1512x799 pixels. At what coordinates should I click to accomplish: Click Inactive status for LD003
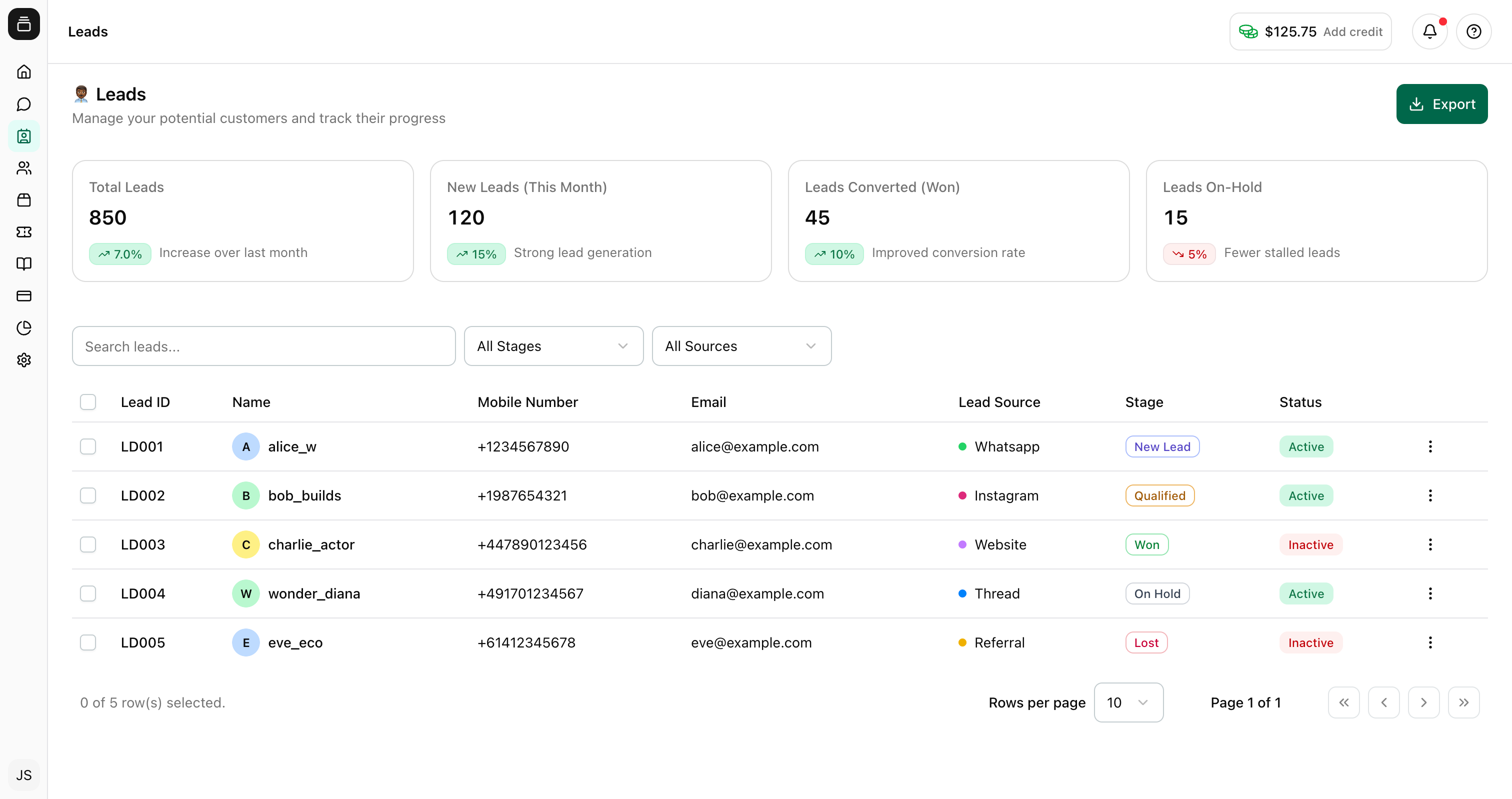tap(1310, 545)
